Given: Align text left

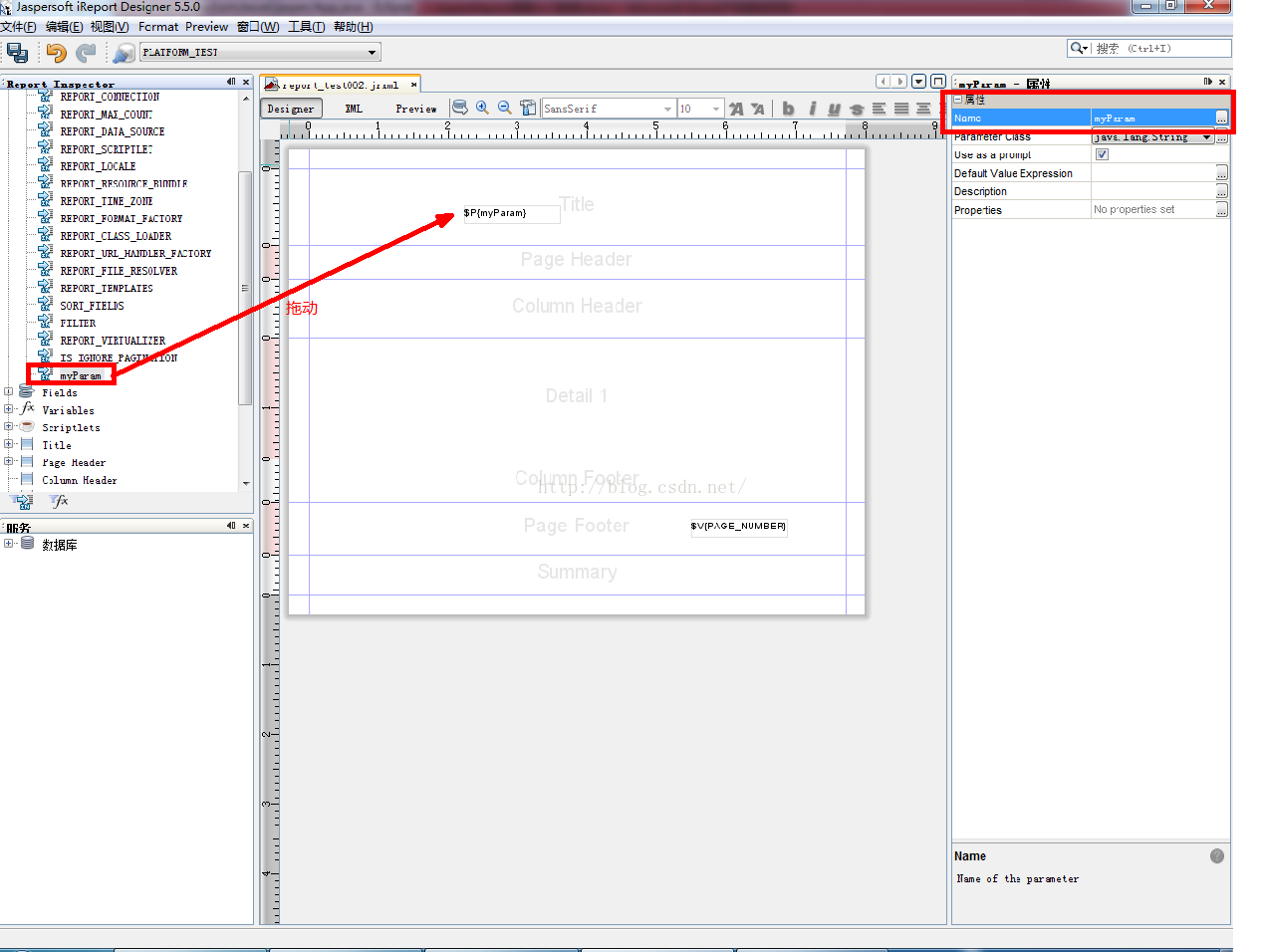Looking at the screenshot, I should 880,109.
